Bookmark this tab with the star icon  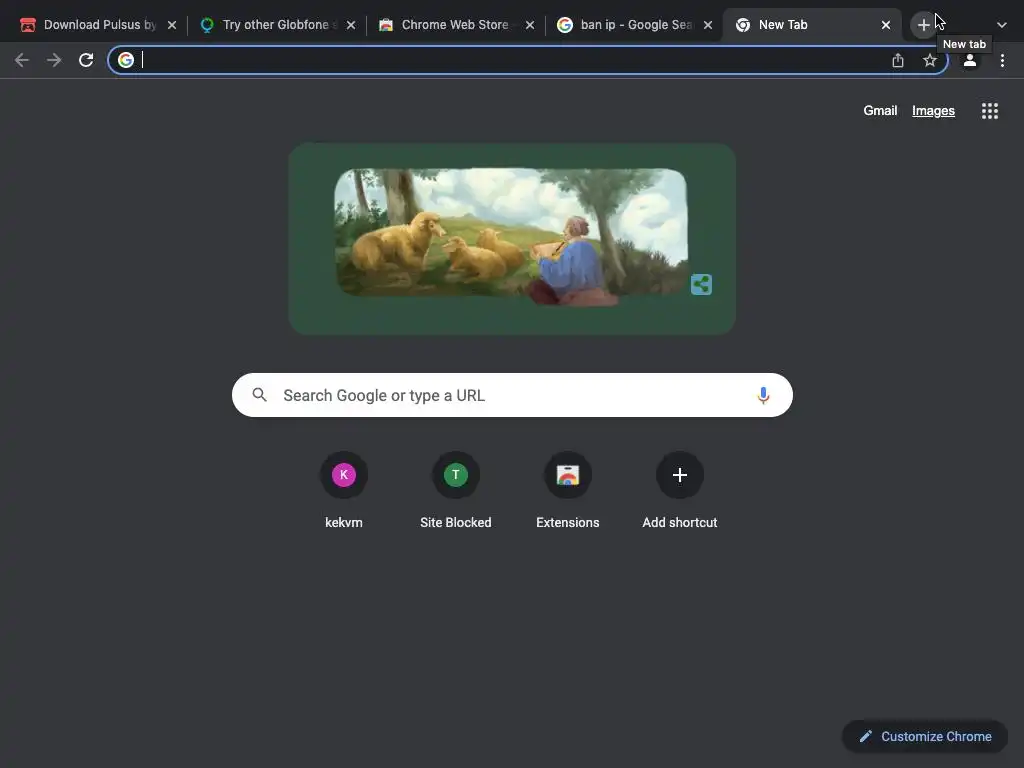click(930, 61)
